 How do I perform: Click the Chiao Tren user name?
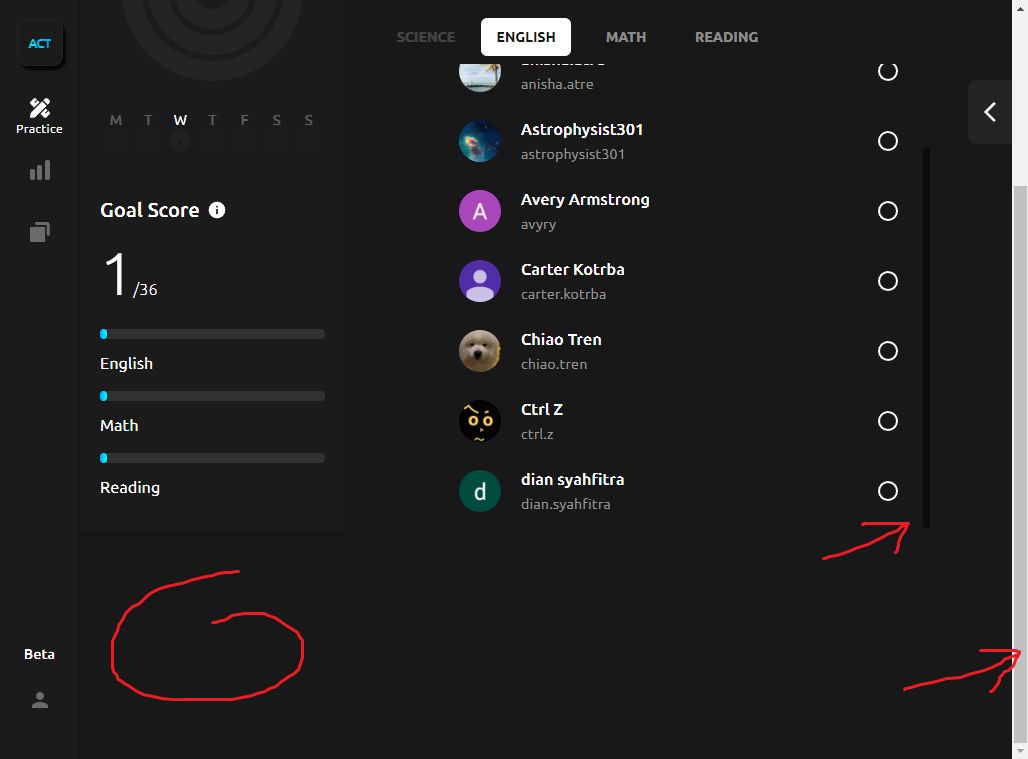pos(561,340)
